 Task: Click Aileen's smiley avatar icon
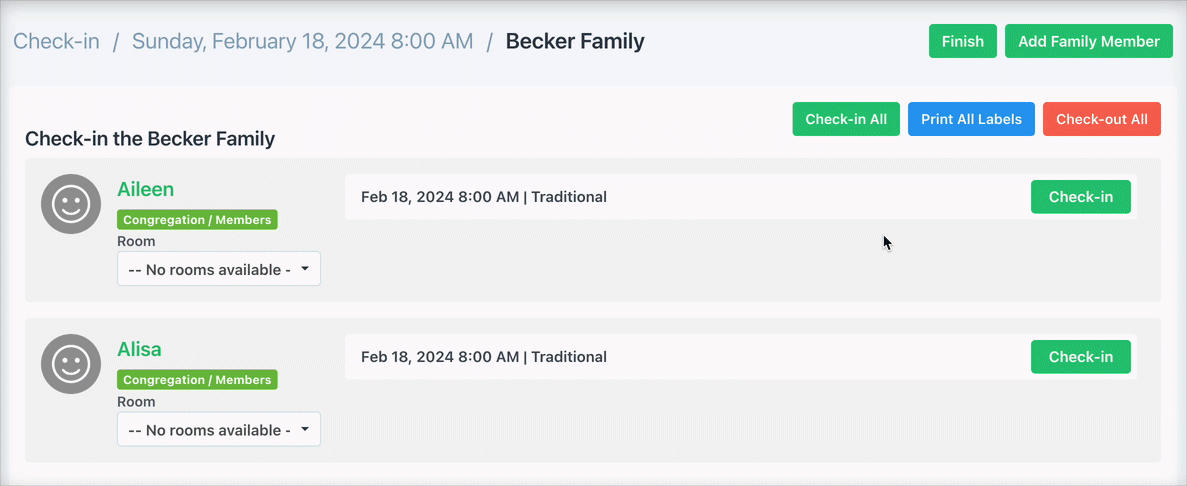71,204
